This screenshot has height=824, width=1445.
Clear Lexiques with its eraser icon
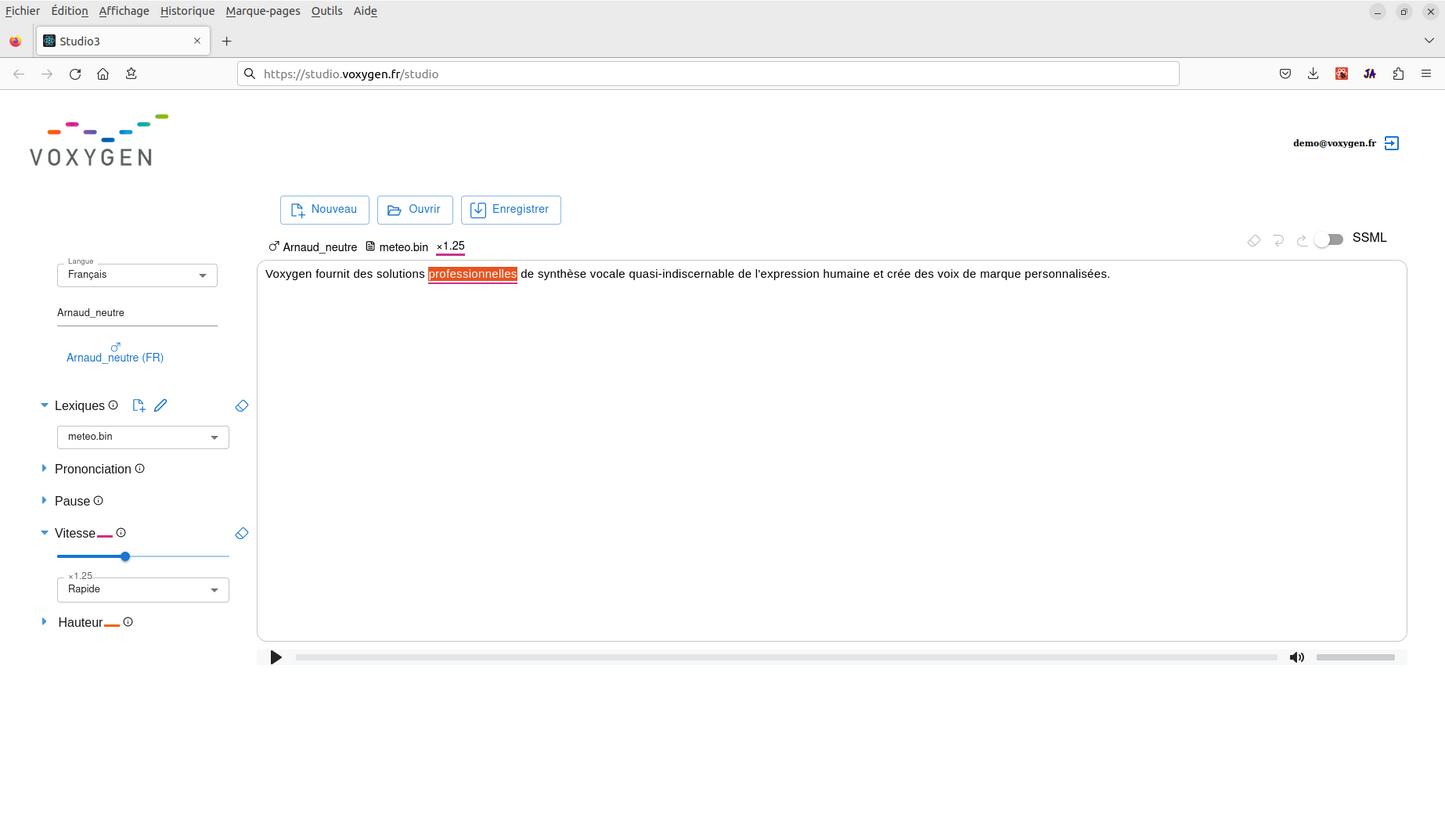(x=242, y=406)
